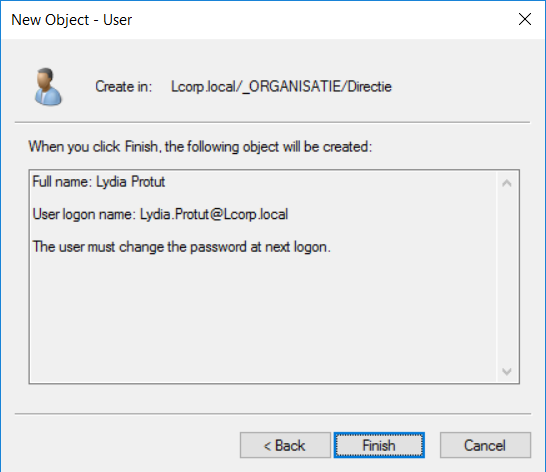This screenshot has width=546, height=472.
Task: Click the Lydia Protut name in summary
Action: click(x=131, y=181)
